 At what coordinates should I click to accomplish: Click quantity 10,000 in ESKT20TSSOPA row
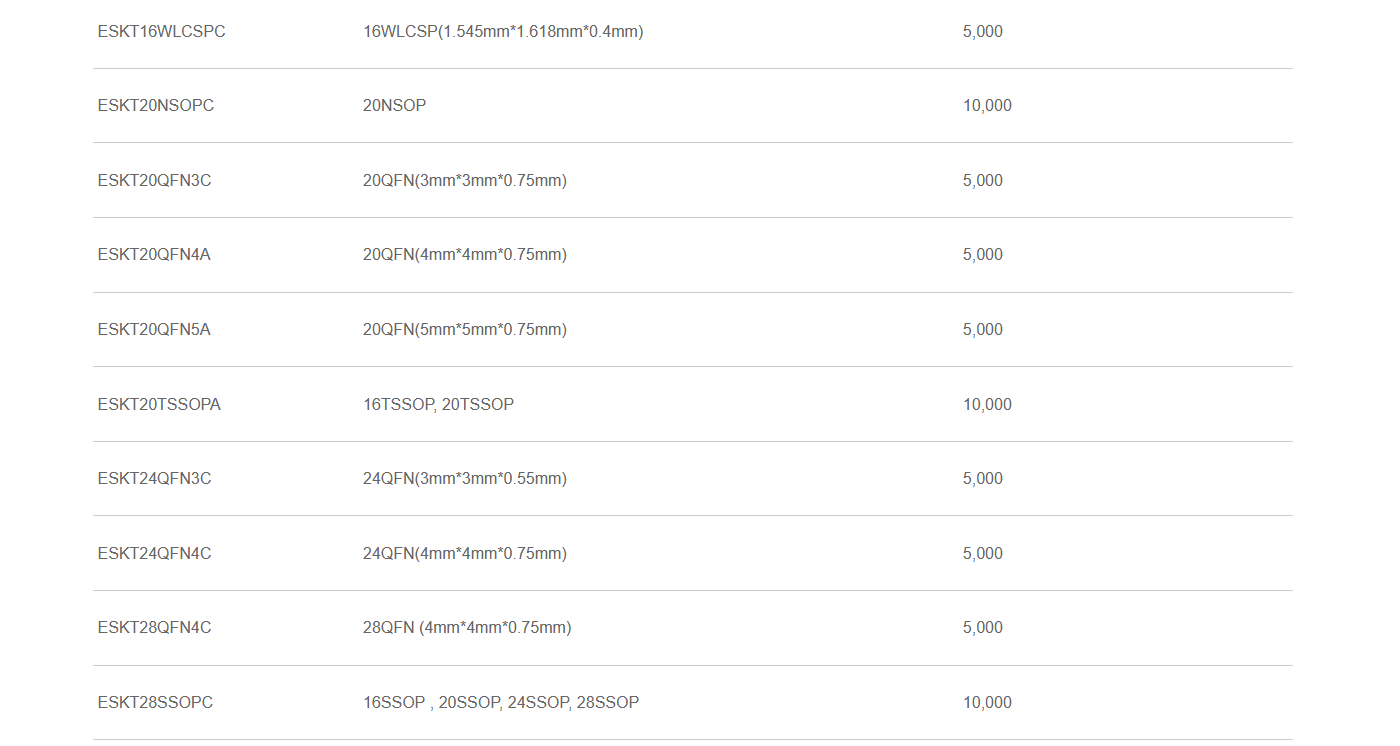point(987,405)
